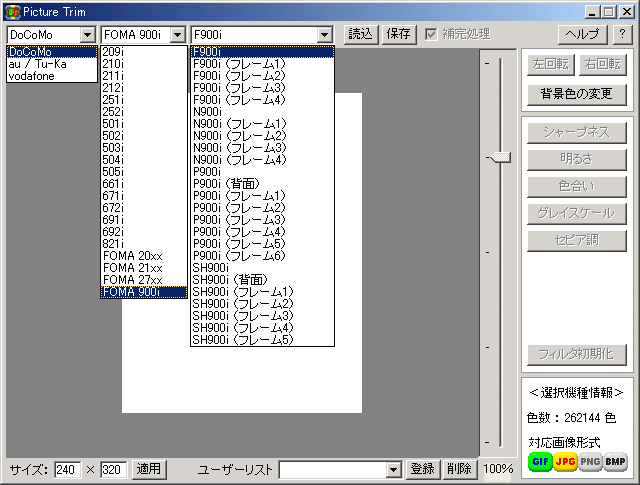Toggle the 補完処理 checkbox
The image size is (640, 485).
pyautogui.click(x=431, y=34)
